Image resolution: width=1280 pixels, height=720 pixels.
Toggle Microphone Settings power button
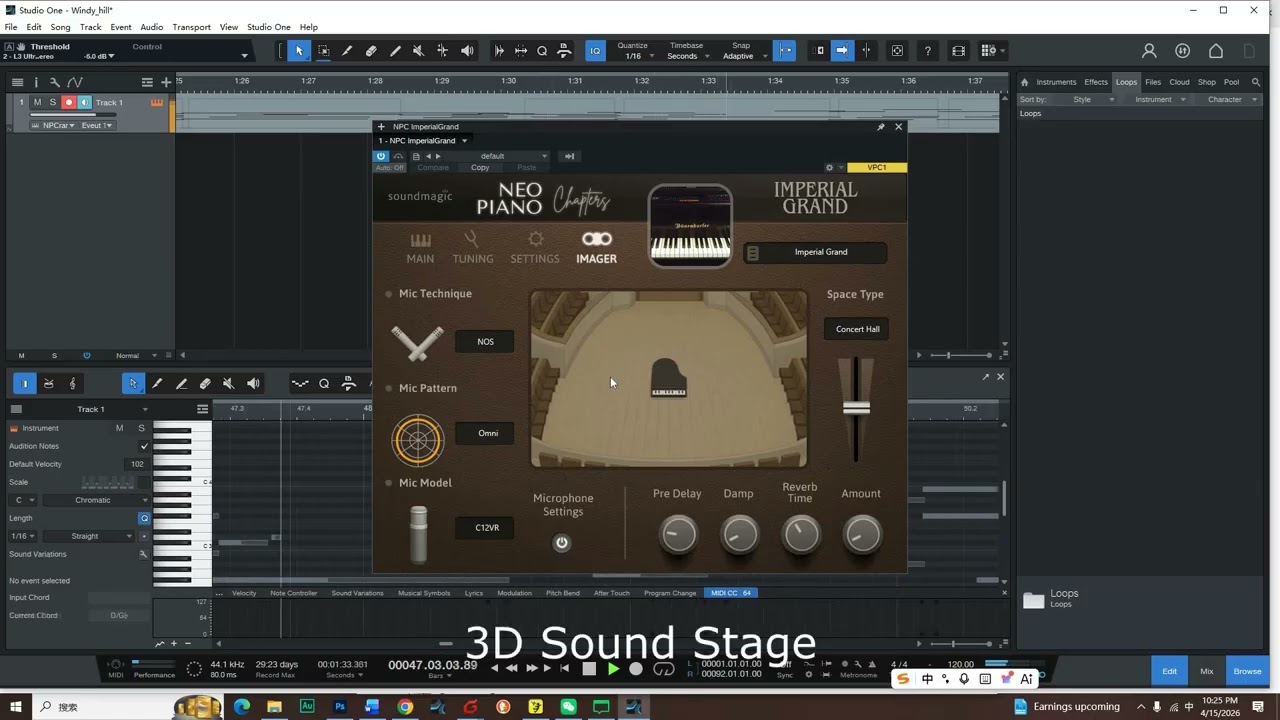click(x=562, y=543)
